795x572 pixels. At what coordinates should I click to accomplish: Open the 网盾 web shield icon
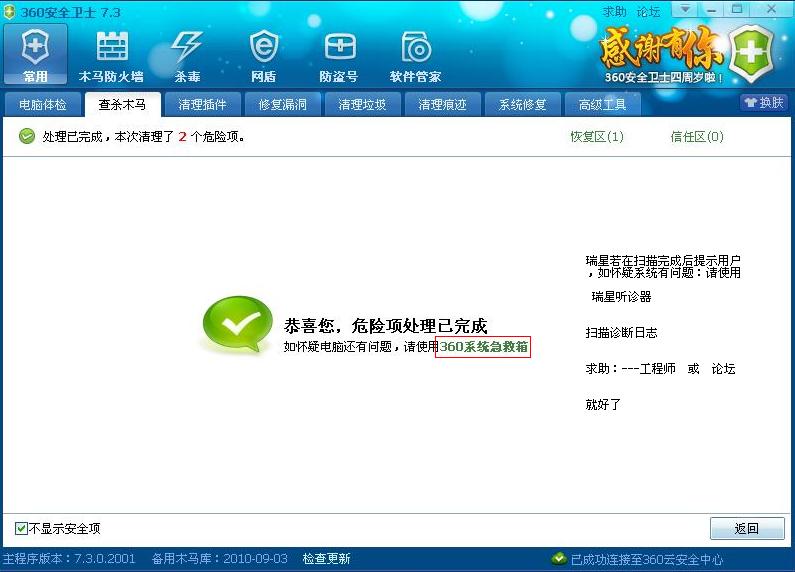click(x=264, y=56)
